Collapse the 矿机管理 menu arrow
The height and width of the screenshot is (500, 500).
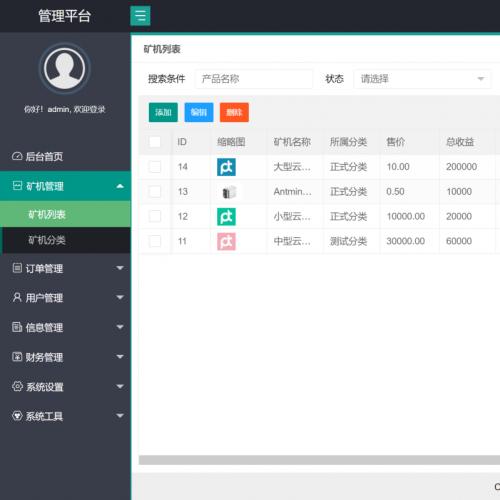(x=120, y=186)
